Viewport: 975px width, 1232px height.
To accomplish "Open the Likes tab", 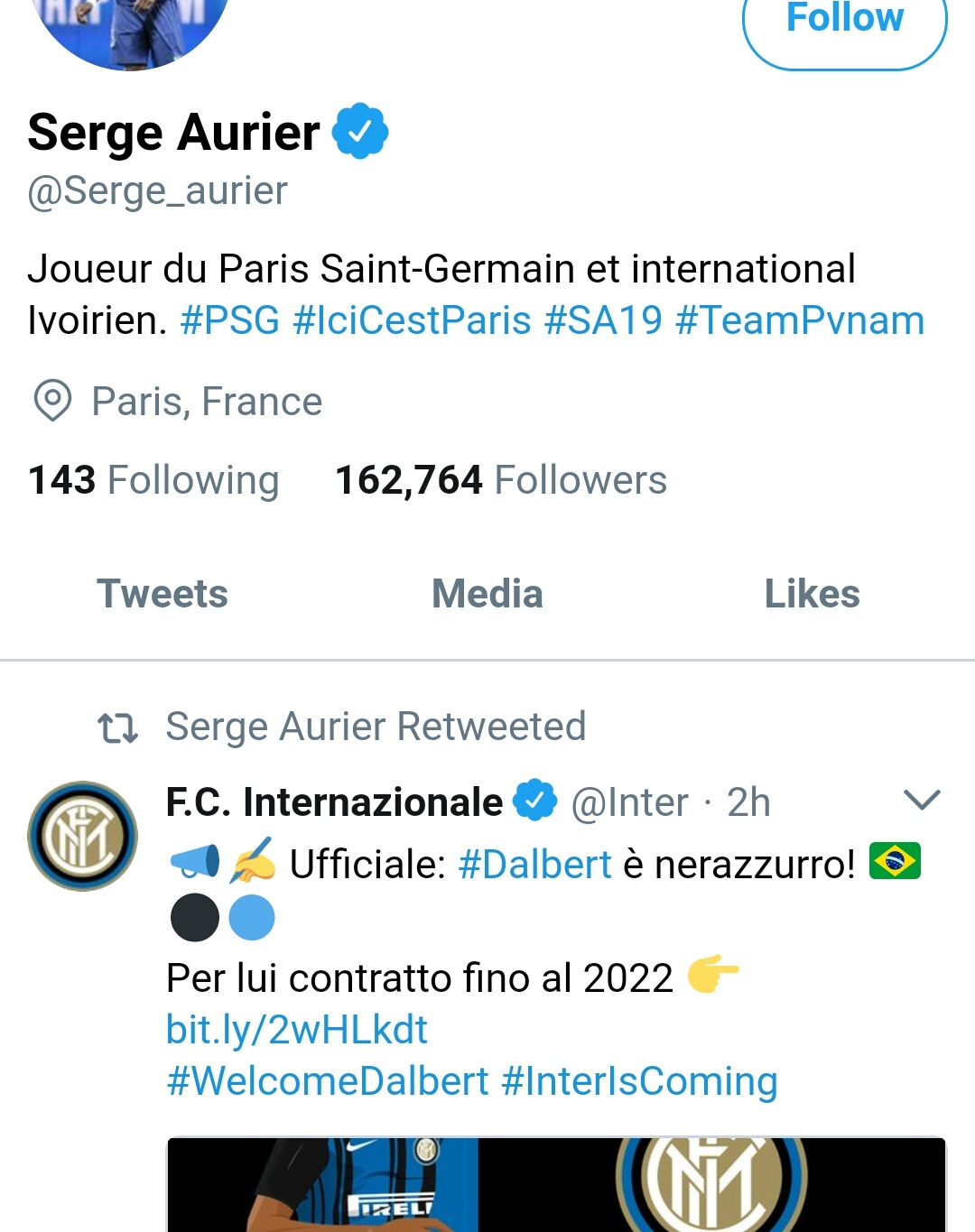I will click(812, 594).
